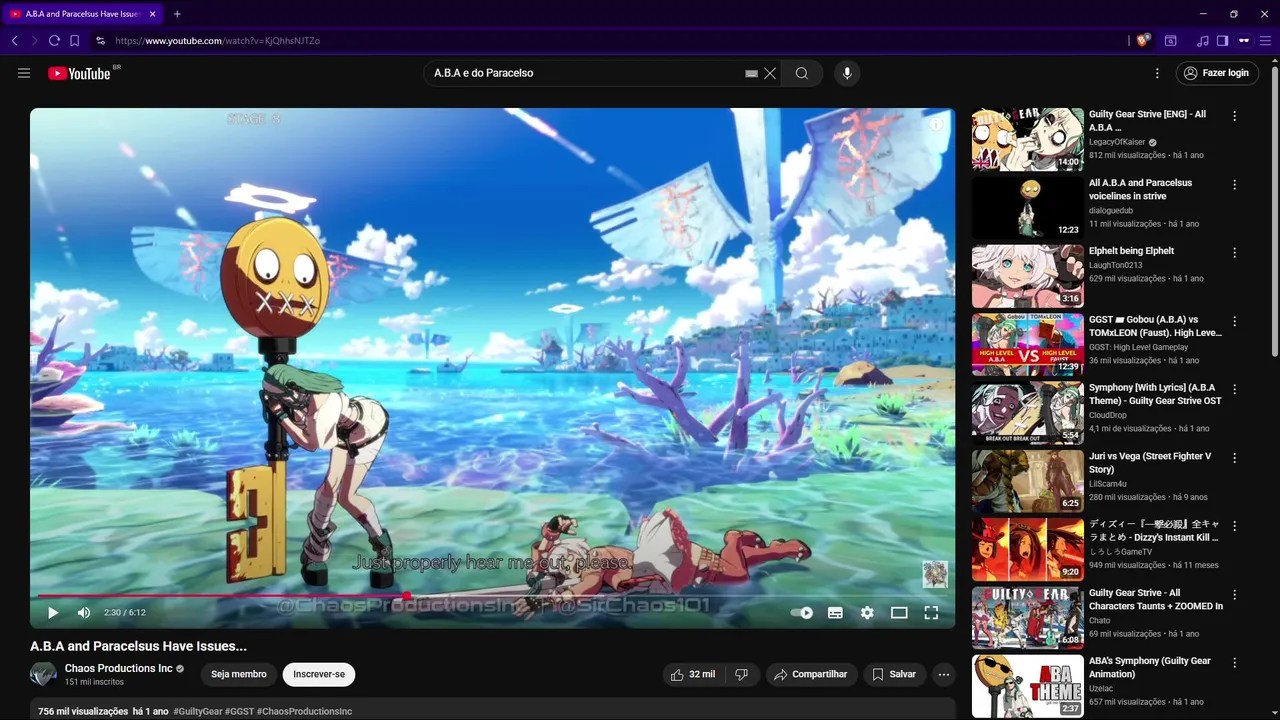This screenshot has width=1280, height=720.
Task: Open options for Guilty Gear Strive [ENG] video
Action: click(1234, 116)
